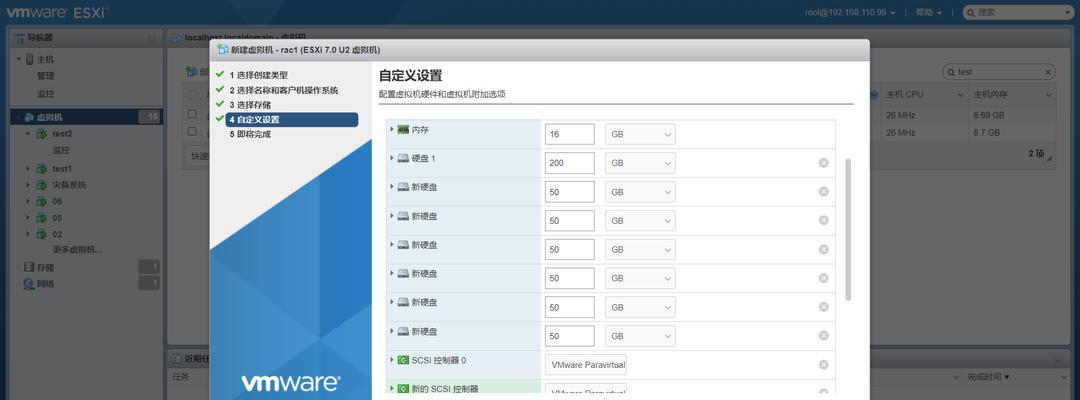Click the 内存 value field showing 16
Screen dimensions: 1080x400
coord(570,134)
